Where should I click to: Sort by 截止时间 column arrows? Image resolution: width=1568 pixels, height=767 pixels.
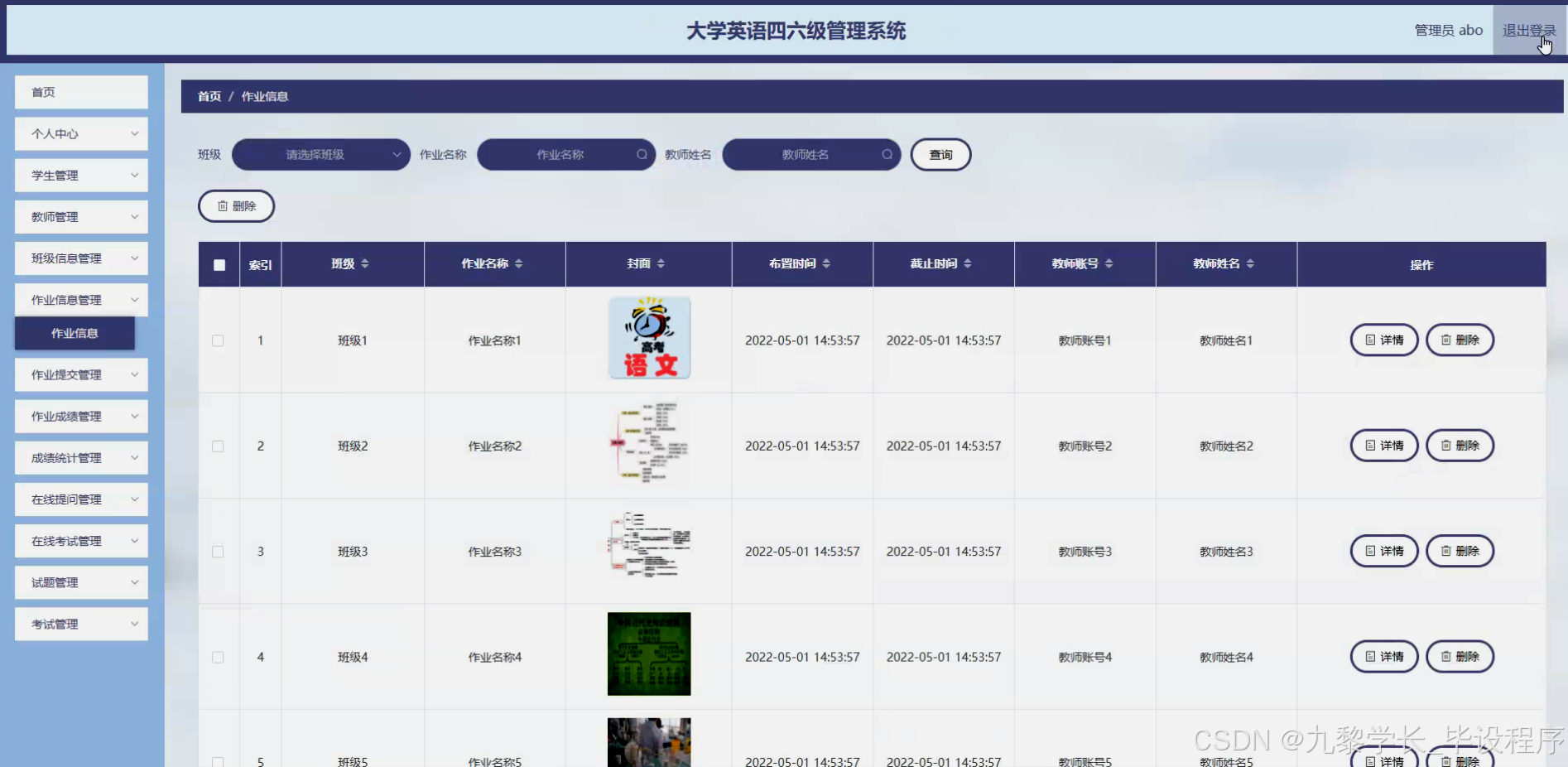tap(968, 263)
